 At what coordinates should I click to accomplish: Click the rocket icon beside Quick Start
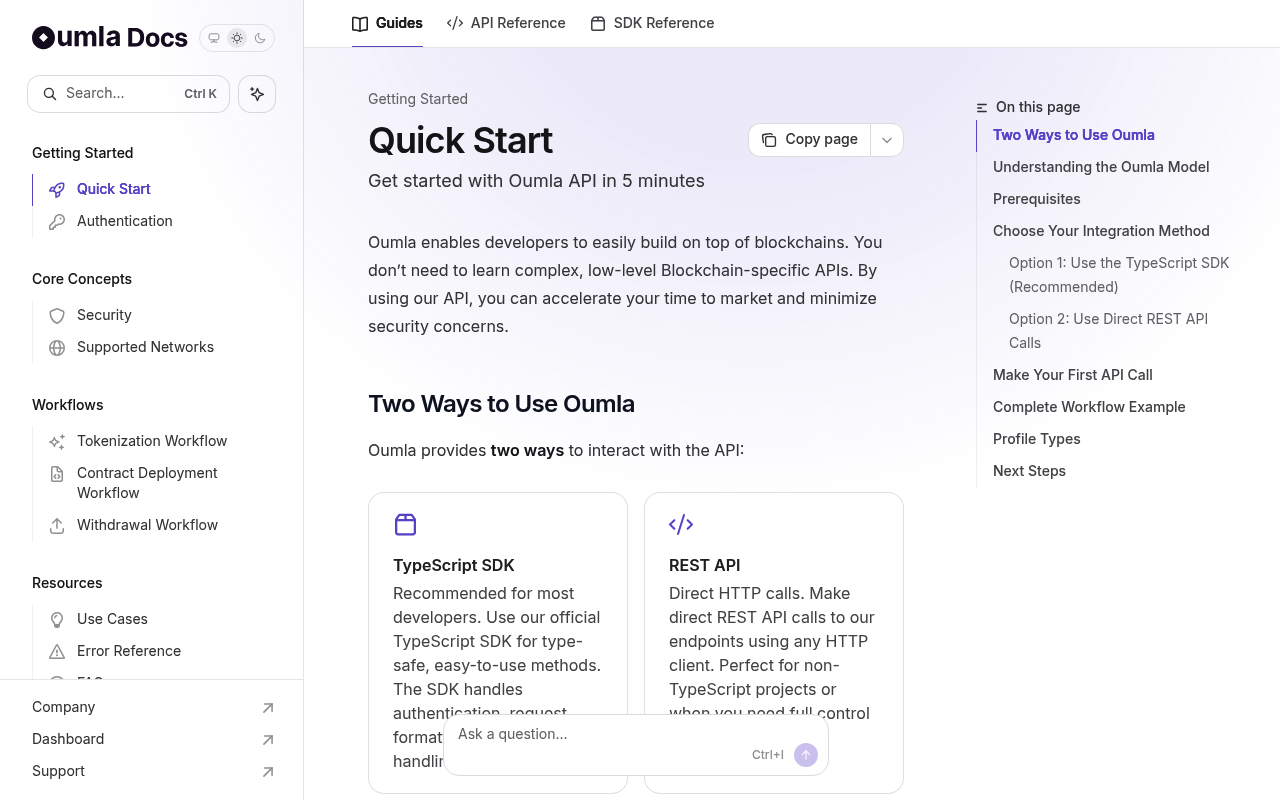pos(57,189)
